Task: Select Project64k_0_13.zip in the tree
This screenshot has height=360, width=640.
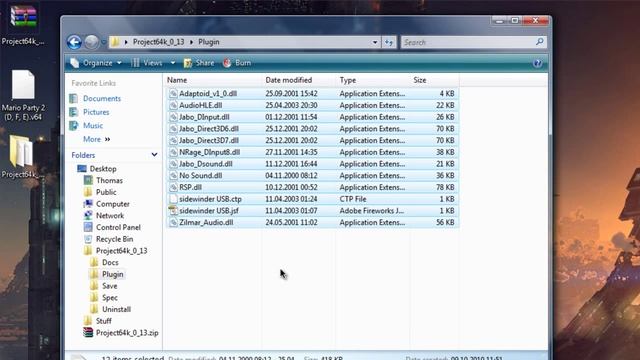Action: [x=127, y=333]
